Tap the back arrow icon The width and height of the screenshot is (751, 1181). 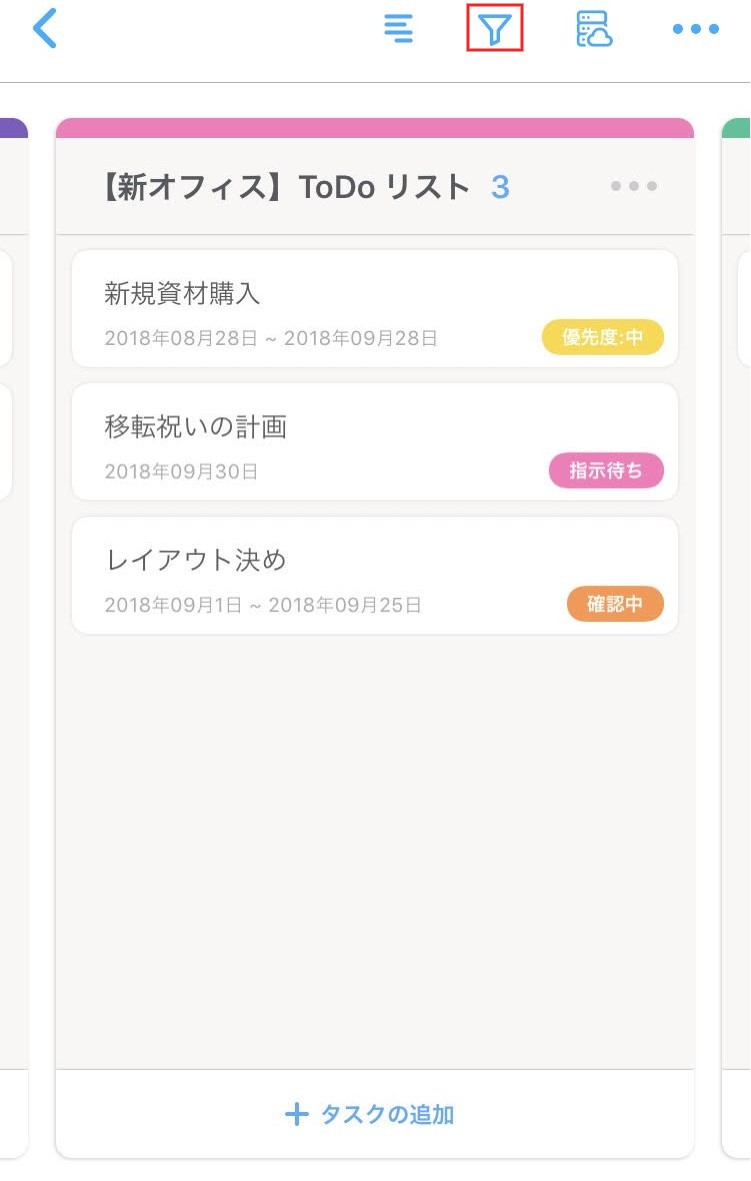[x=45, y=29]
